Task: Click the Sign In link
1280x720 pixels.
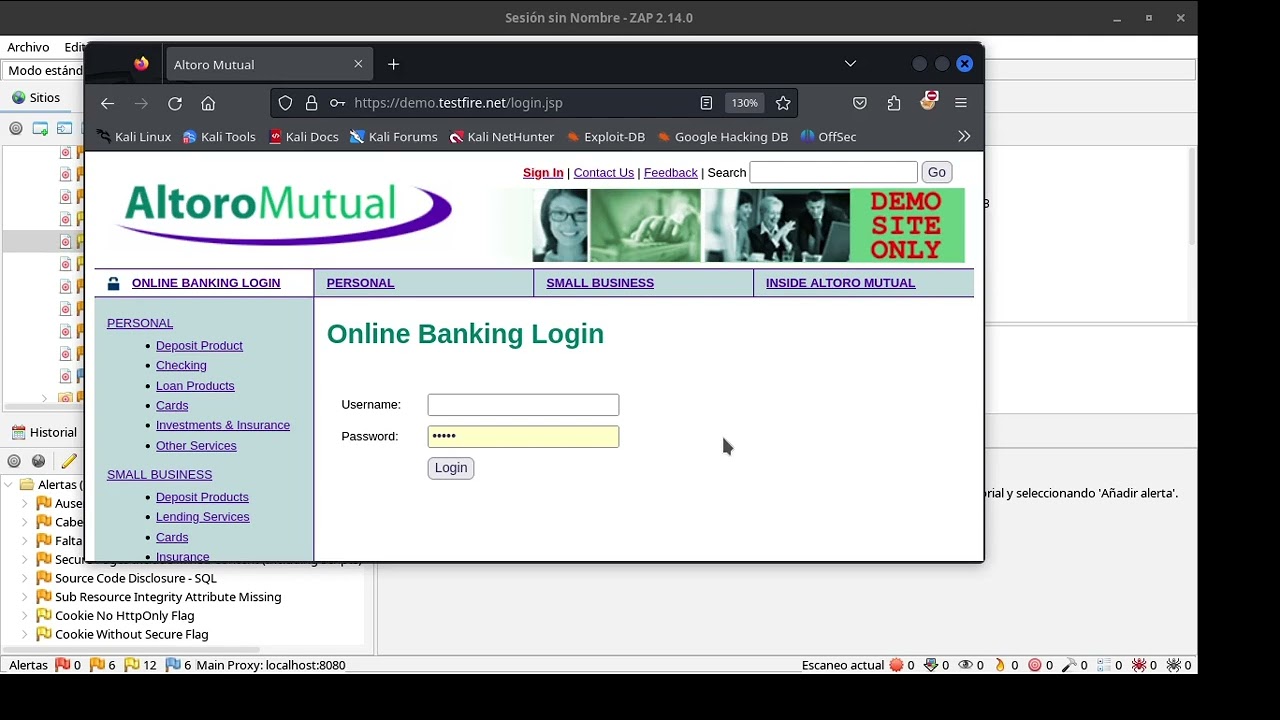Action: pos(543,173)
